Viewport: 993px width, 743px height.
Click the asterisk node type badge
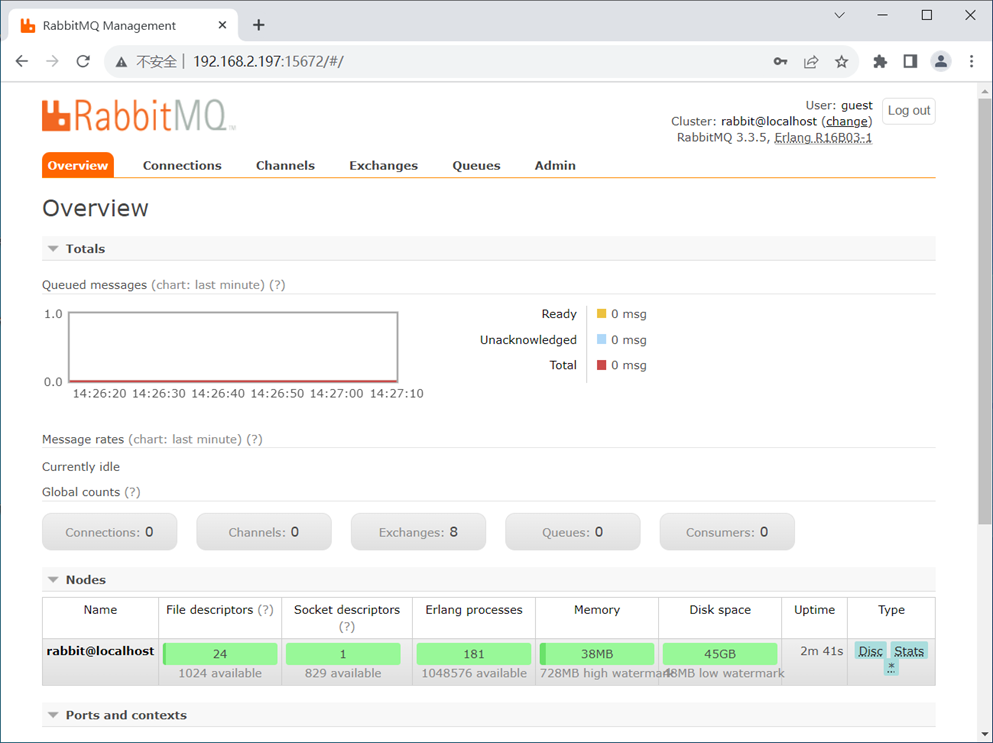coord(891,667)
